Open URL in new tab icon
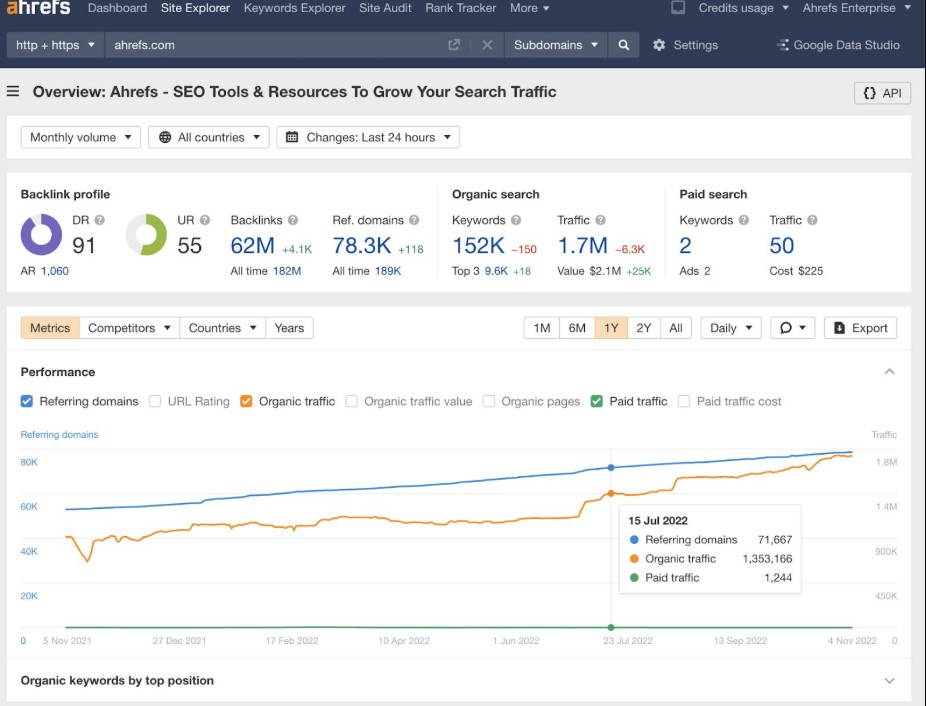 click(x=454, y=45)
